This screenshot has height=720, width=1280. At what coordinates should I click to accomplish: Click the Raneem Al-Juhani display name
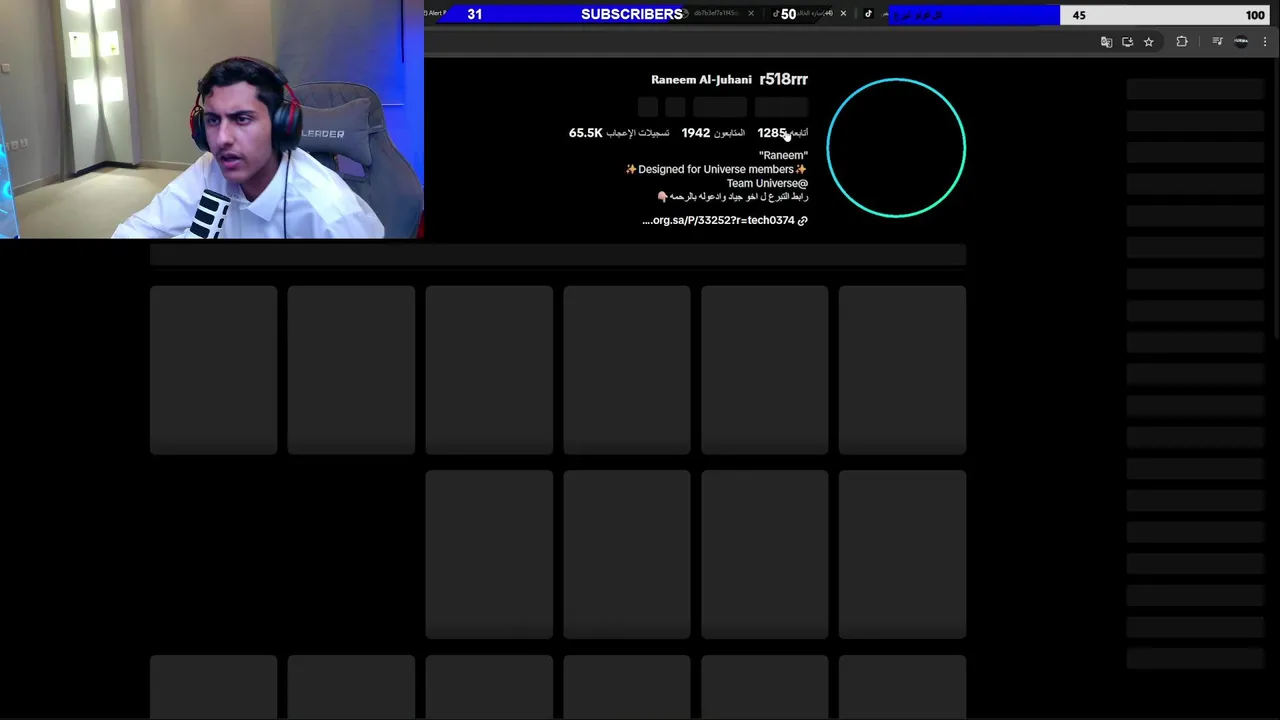click(701, 80)
